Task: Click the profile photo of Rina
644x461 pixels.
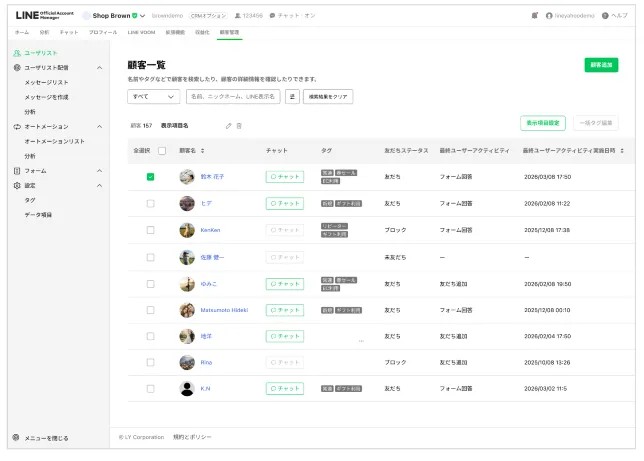Action: pyautogui.click(x=187, y=362)
